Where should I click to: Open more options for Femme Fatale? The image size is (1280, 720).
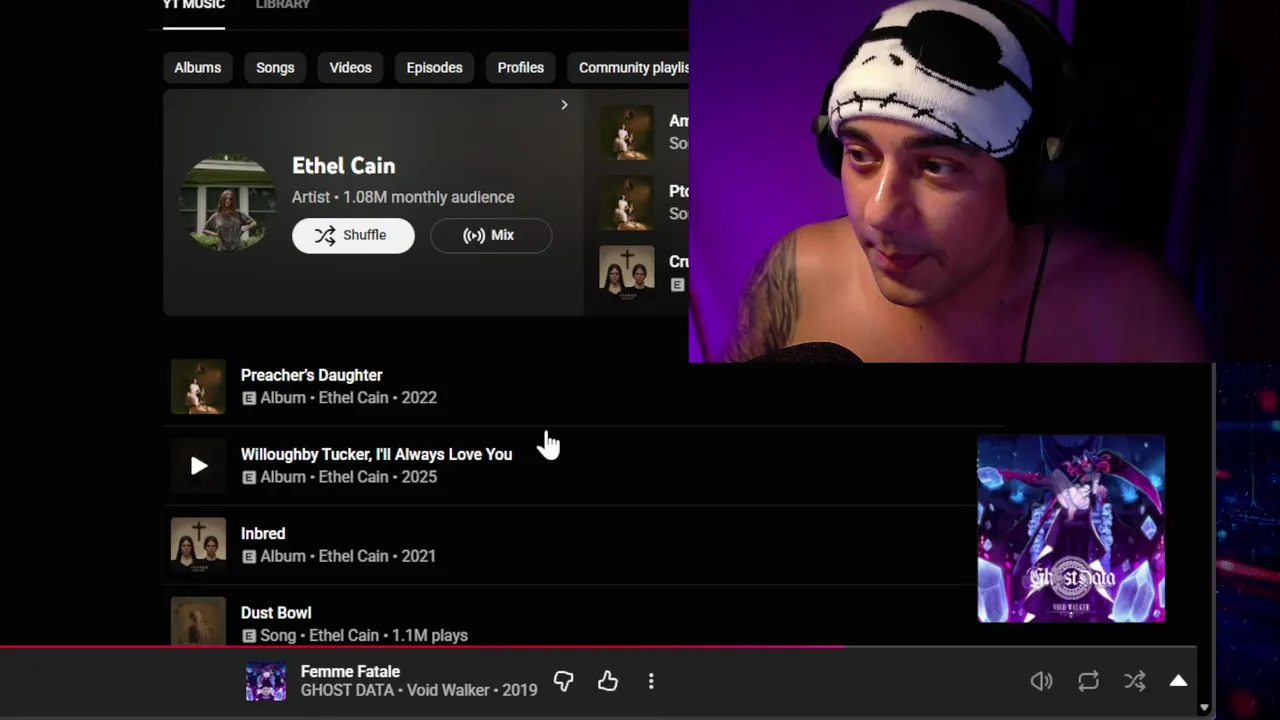pyautogui.click(x=651, y=681)
